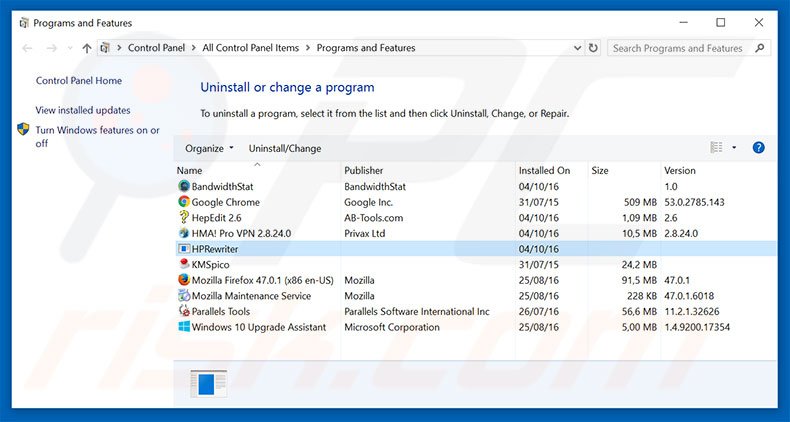This screenshot has width=790, height=422.
Task: Click the Programs and Features title icon
Action: [x=23, y=23]
